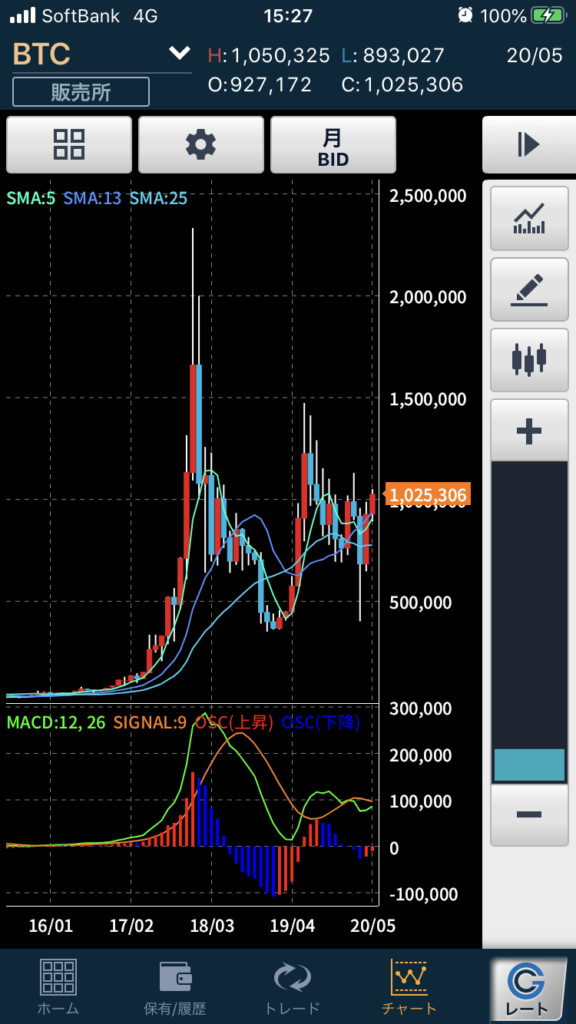Viewport: 576px width, 1024px height.
Task: Zoom out with the minus button
Action: tap(529, 814)
